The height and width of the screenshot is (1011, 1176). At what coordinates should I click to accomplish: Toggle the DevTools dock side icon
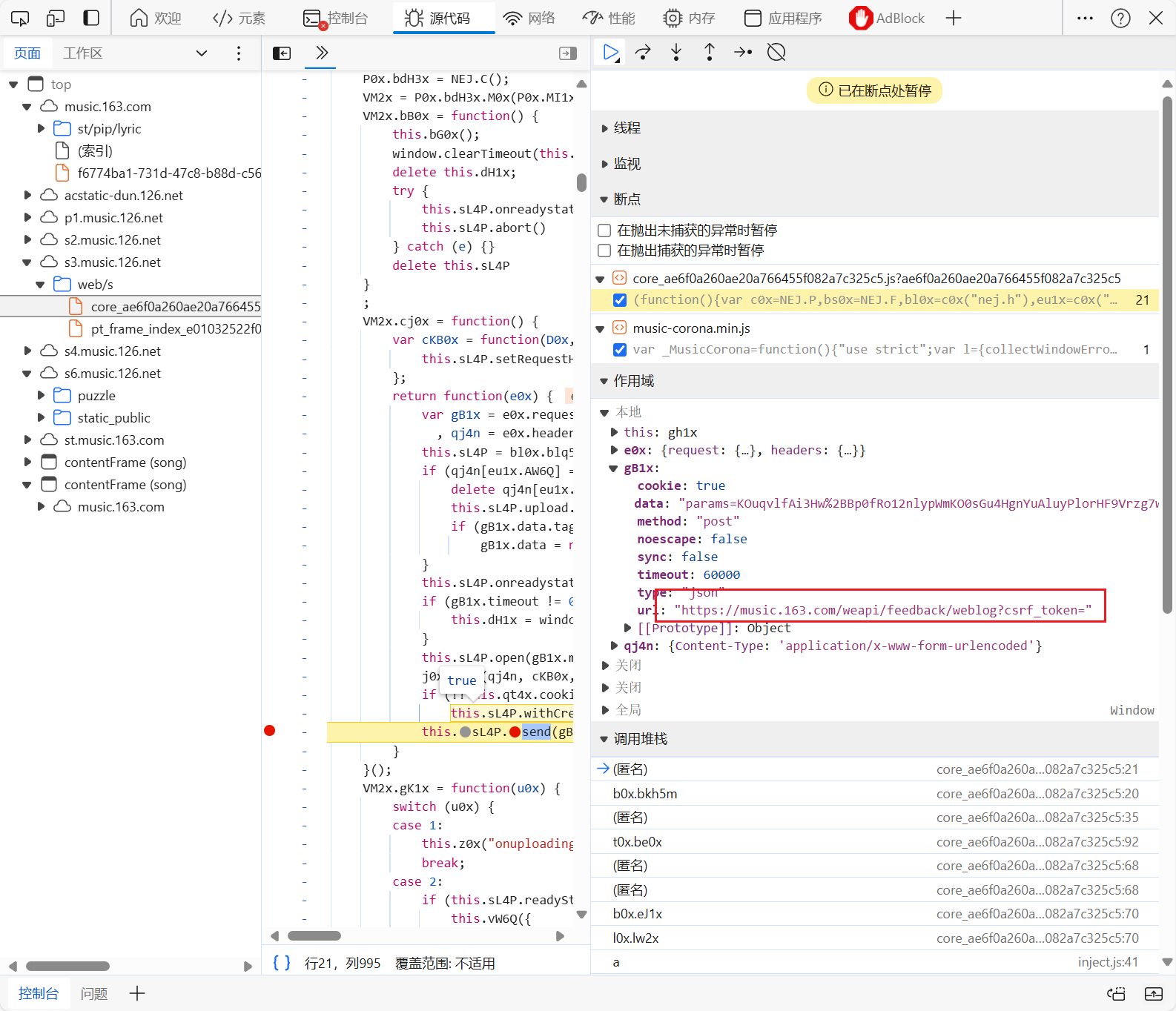(x=91, y=18)
